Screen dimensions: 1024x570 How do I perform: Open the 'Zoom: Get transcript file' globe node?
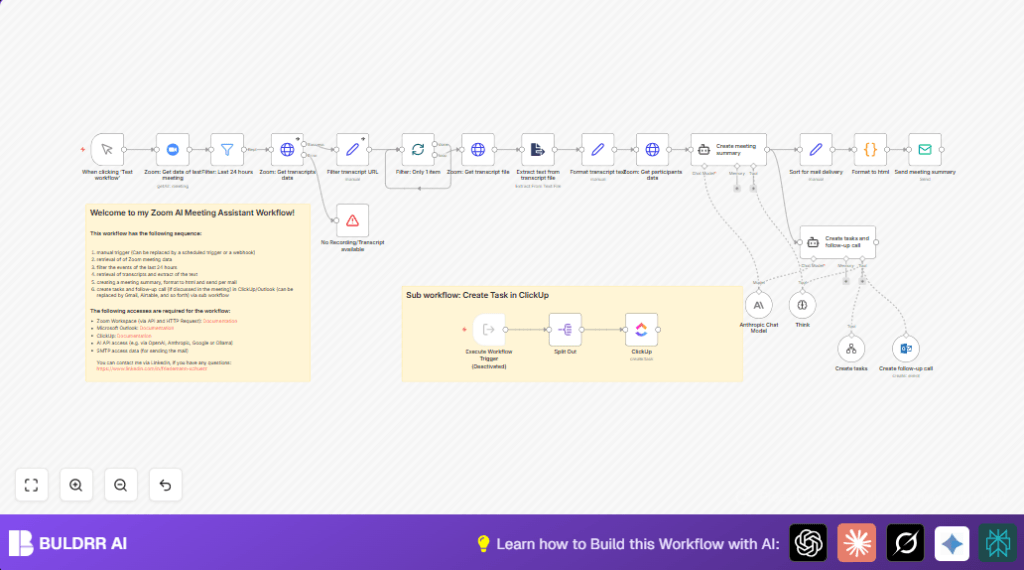[478, 150]
